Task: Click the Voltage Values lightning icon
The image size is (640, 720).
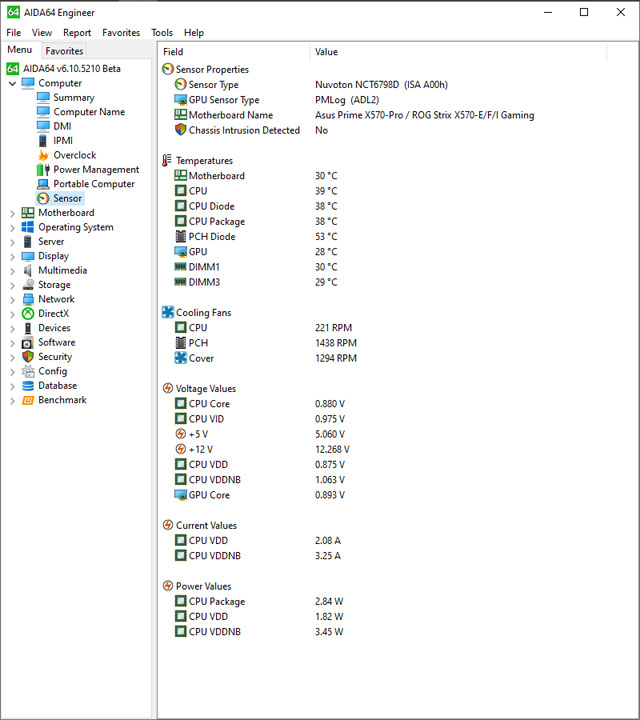Action: click(x=168, y=388)
